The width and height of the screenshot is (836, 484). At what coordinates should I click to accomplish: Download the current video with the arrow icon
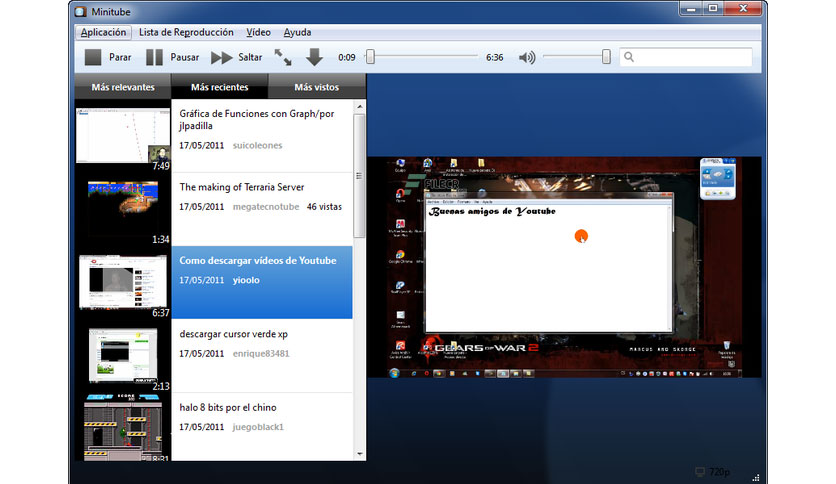pos(314,57)
